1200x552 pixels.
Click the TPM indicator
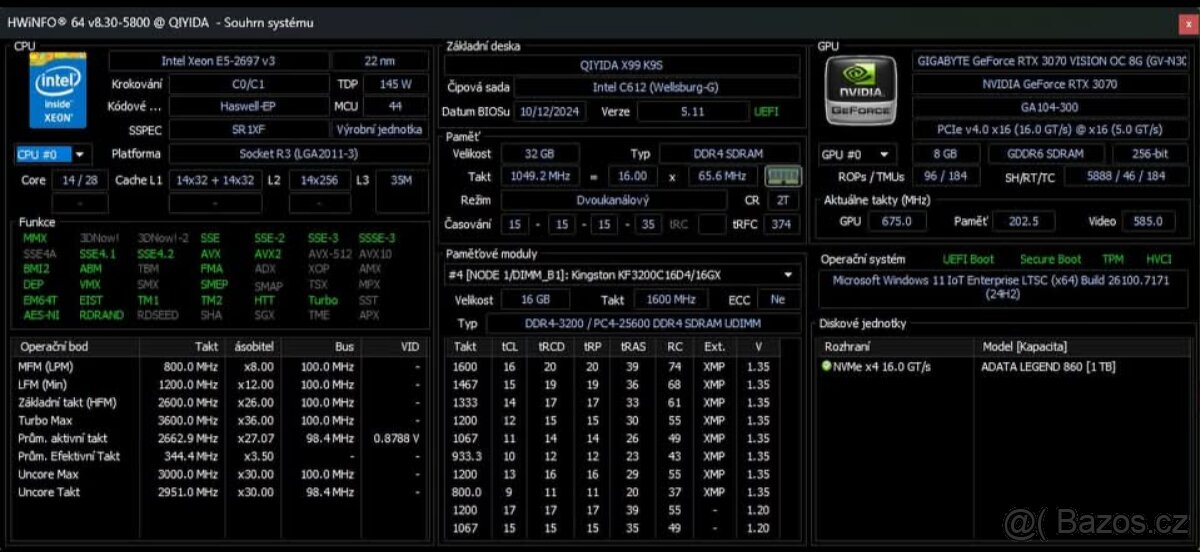(x=1112, y=259)
